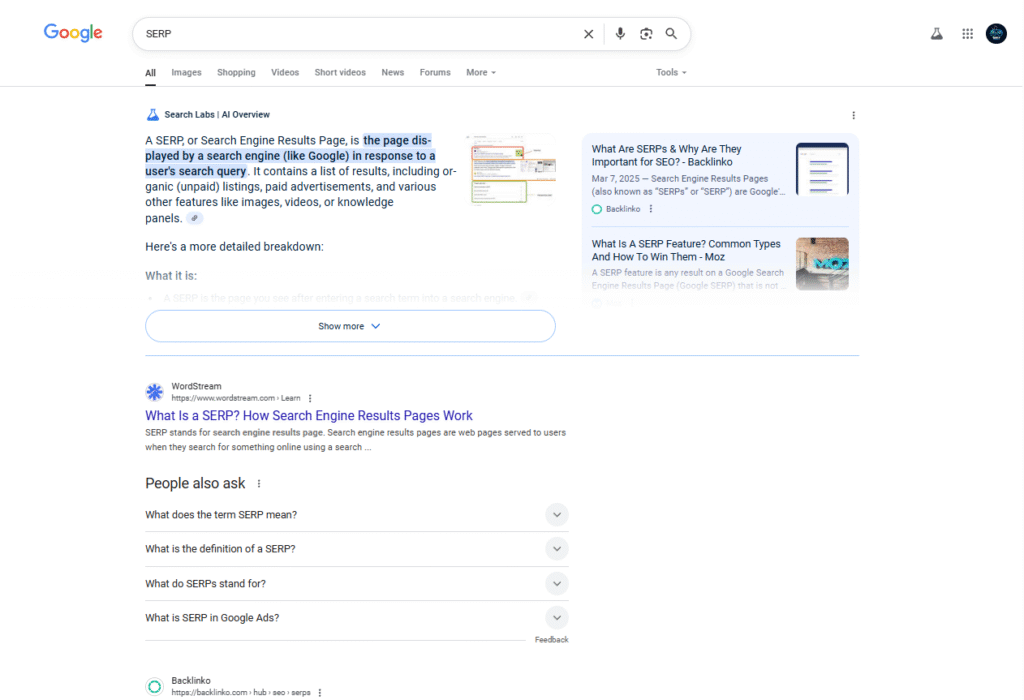Image resolution: width=1024 pixels, height=700 pixels.
Task: Expand 'What does the term SERP mean?'
Action: coord(357,515)
